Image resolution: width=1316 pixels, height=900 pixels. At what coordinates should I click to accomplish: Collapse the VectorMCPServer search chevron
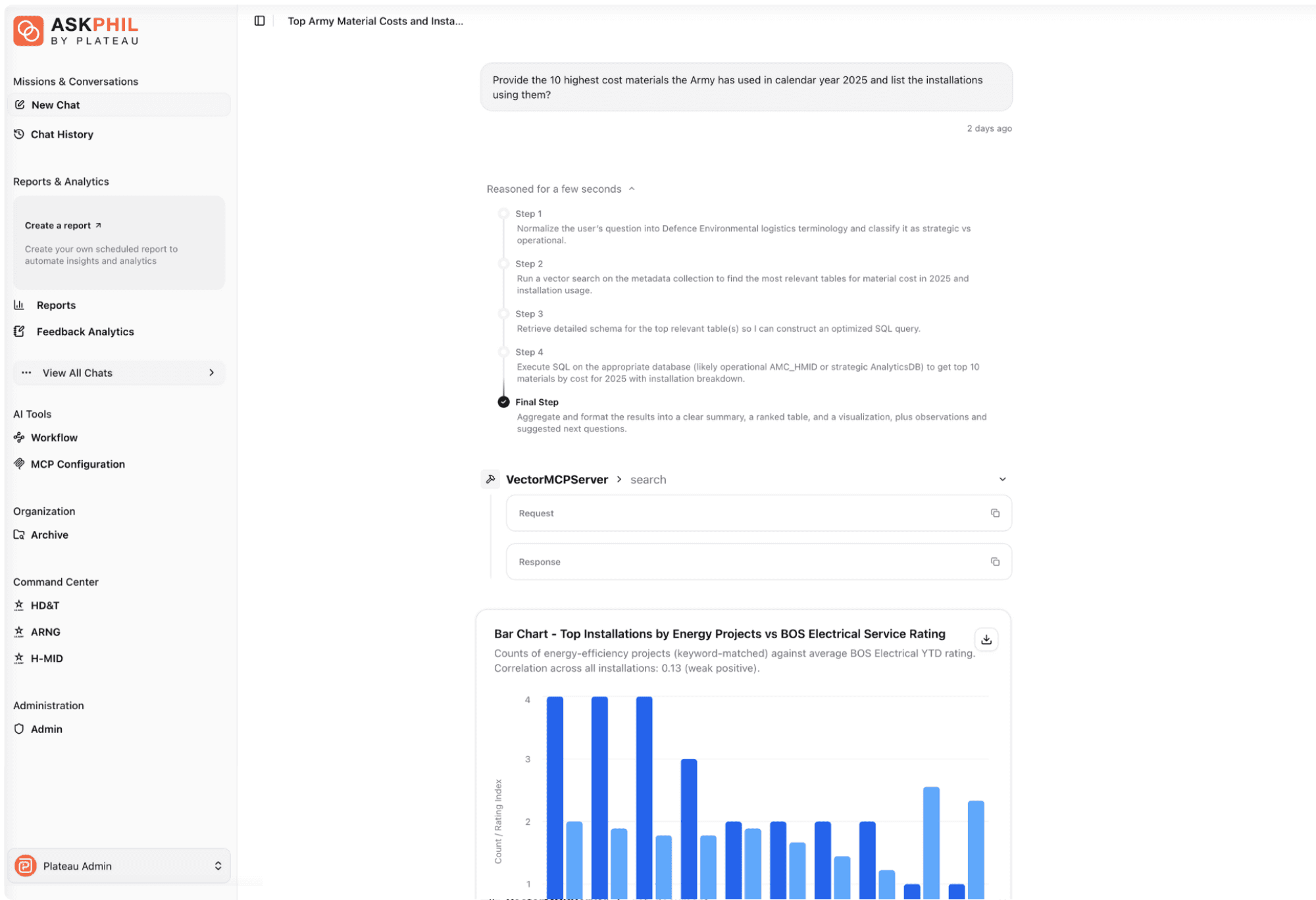pos(1002,480)
